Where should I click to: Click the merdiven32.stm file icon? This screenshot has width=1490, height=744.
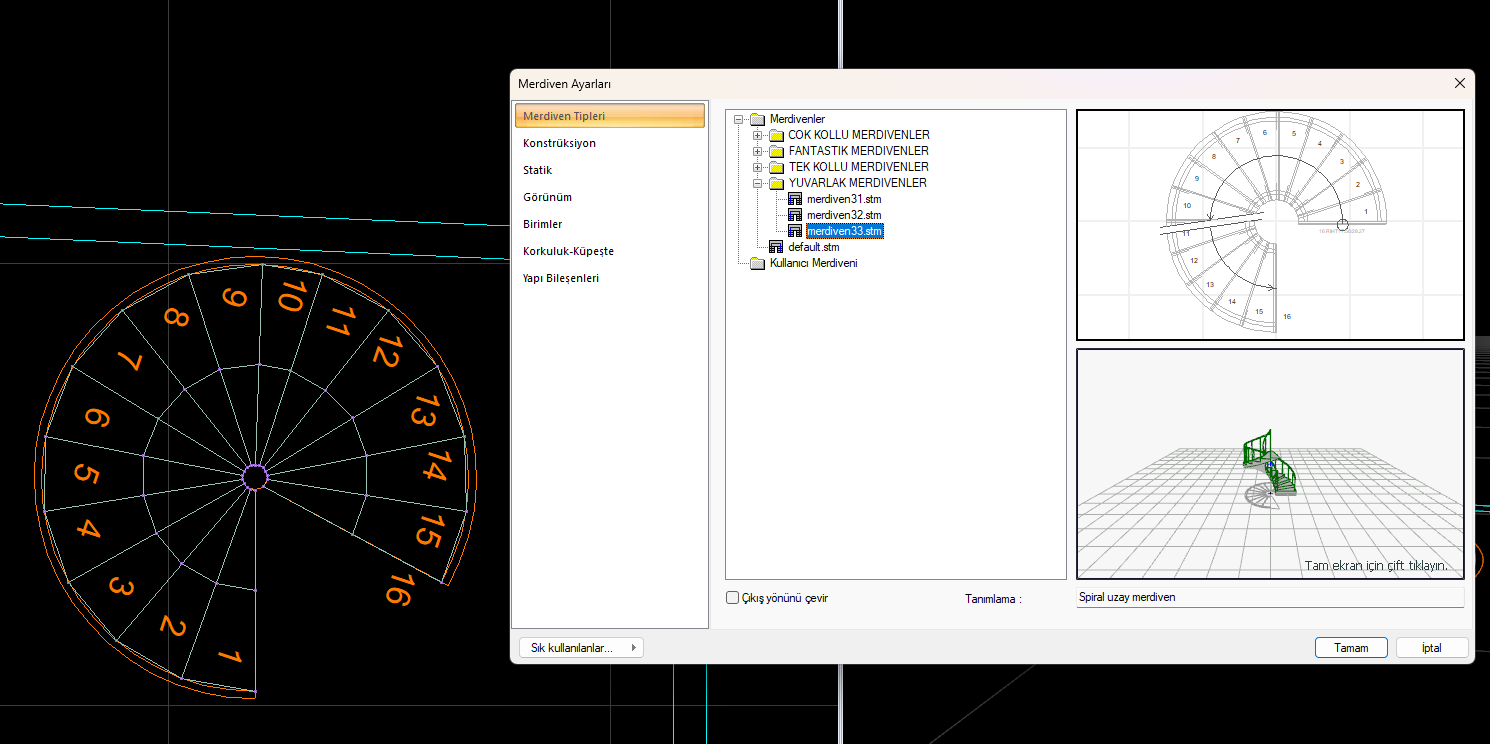pyautogui.click(x=795, y=215)
